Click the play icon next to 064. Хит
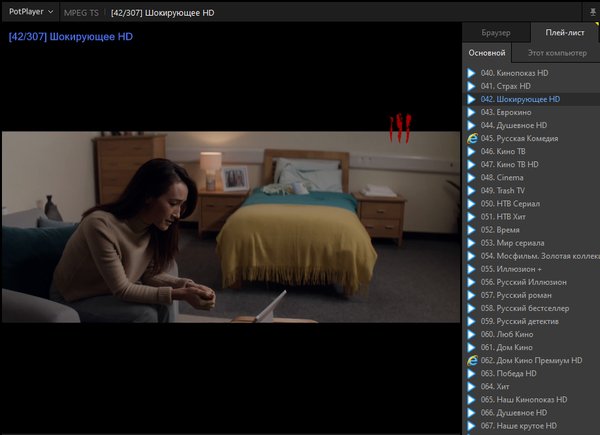The width and height of the screenshot is (600, 435). coord(472,386)
